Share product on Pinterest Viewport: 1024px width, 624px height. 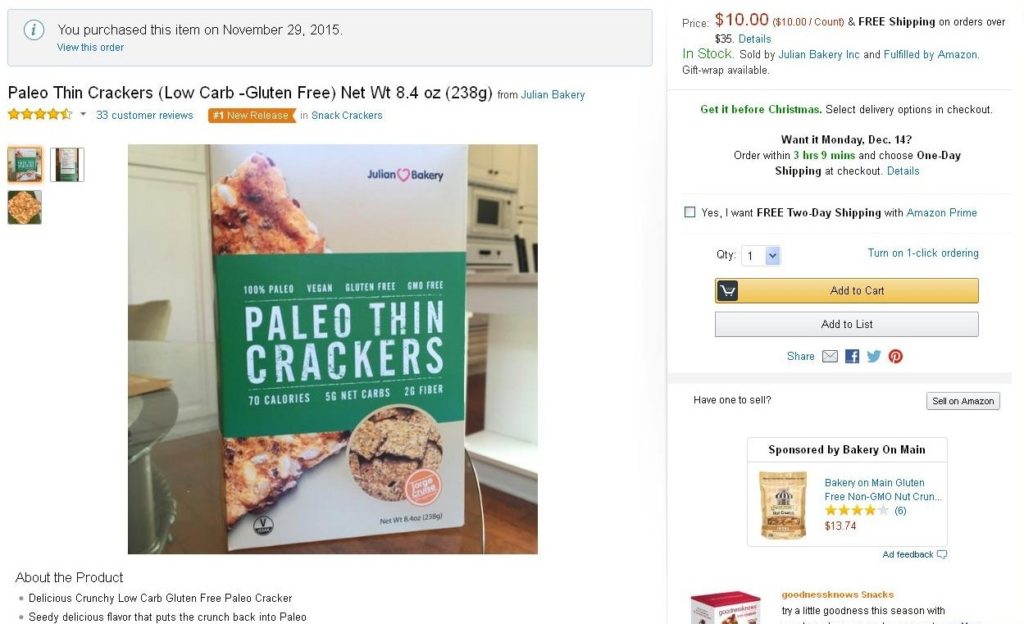[895, 356]
